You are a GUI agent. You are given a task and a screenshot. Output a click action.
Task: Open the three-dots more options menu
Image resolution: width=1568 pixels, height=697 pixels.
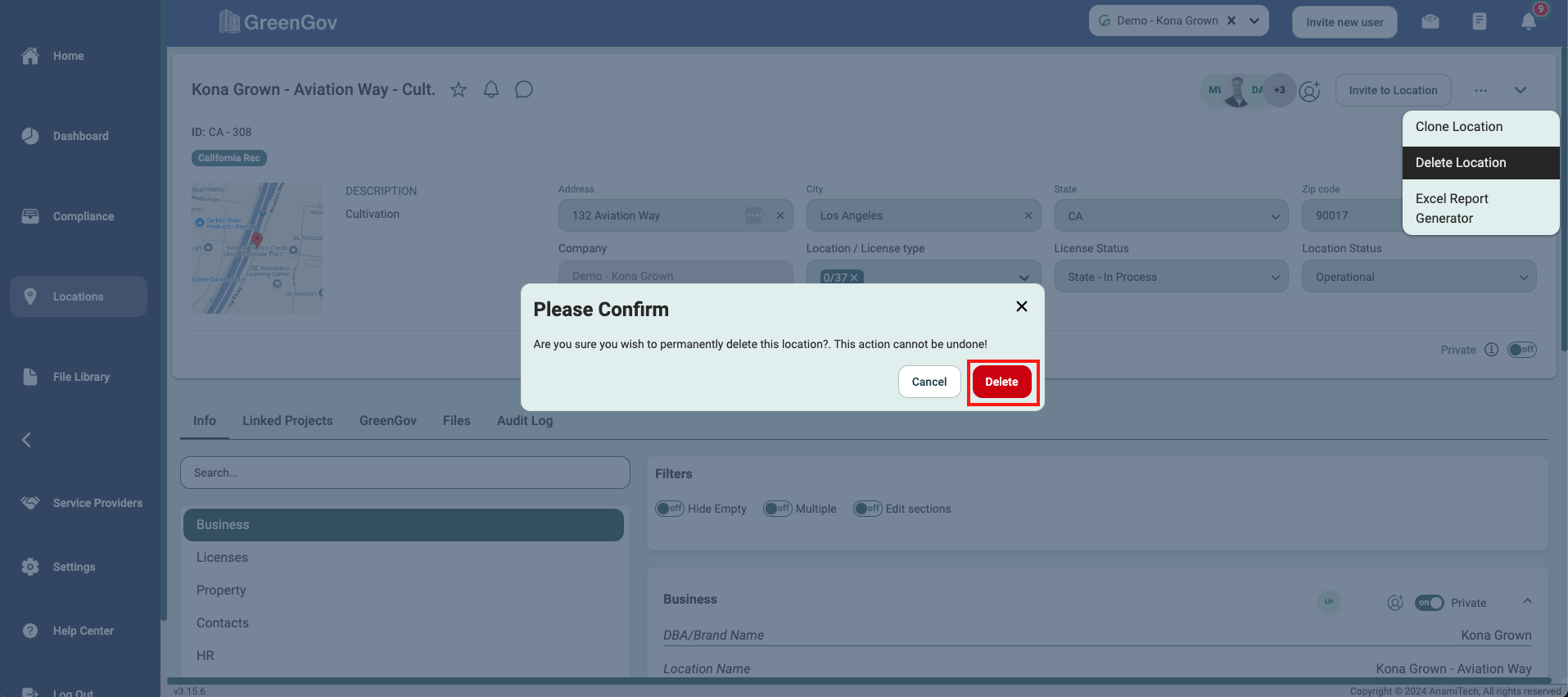pos(1481,90)
